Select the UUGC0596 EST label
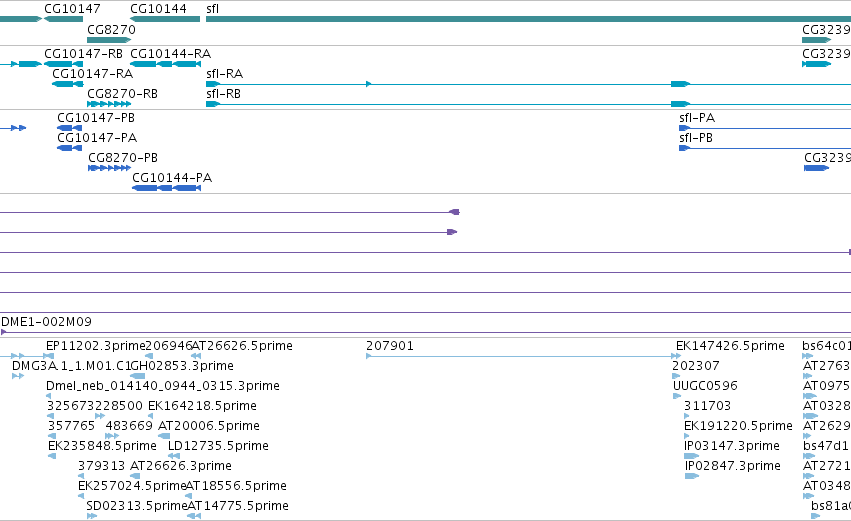The width and height of the screenshot is (851, 521). point(705,385)
